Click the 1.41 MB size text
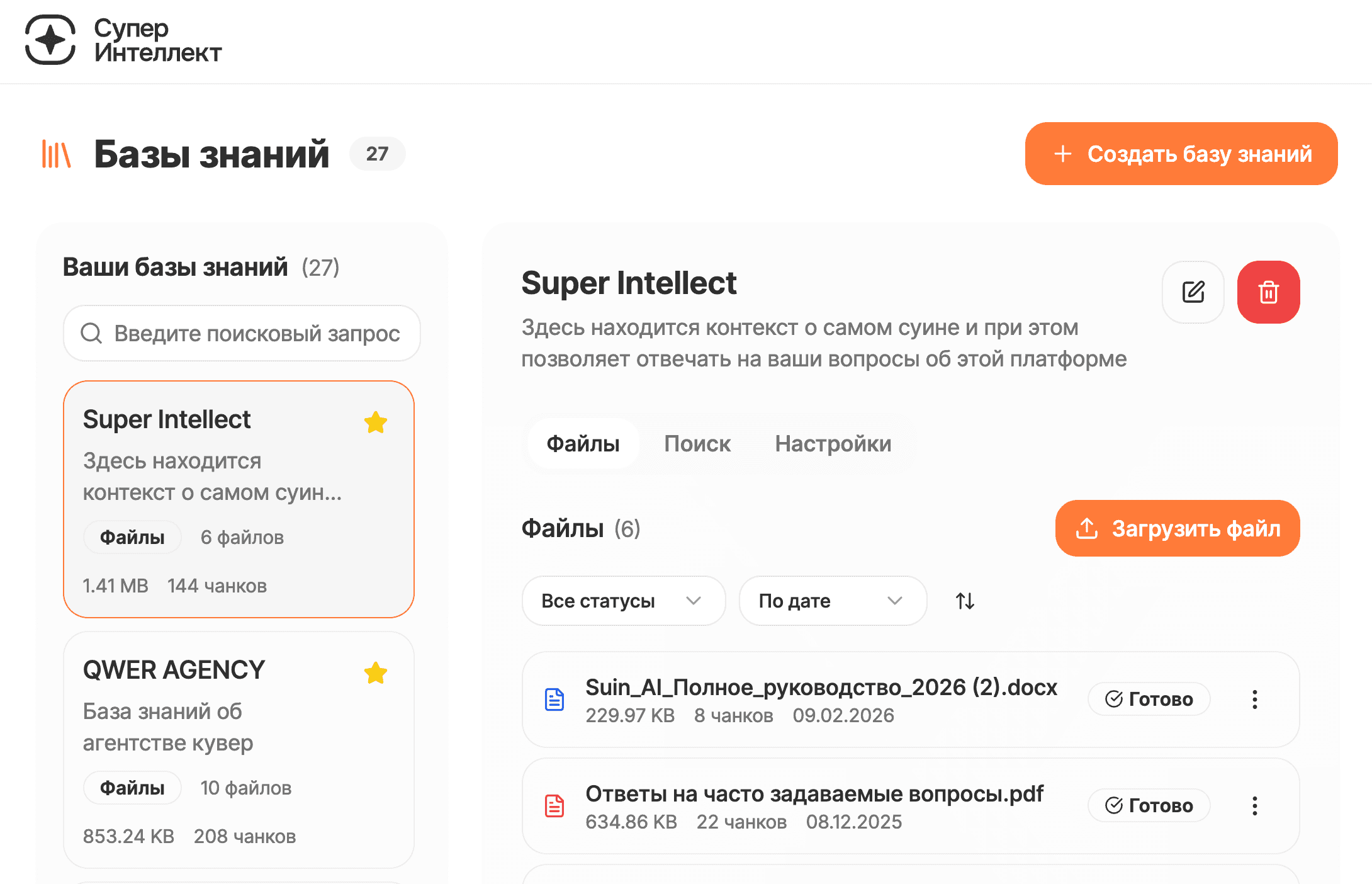The width and height of the screenshot is (1372, 884). (116, 586)
